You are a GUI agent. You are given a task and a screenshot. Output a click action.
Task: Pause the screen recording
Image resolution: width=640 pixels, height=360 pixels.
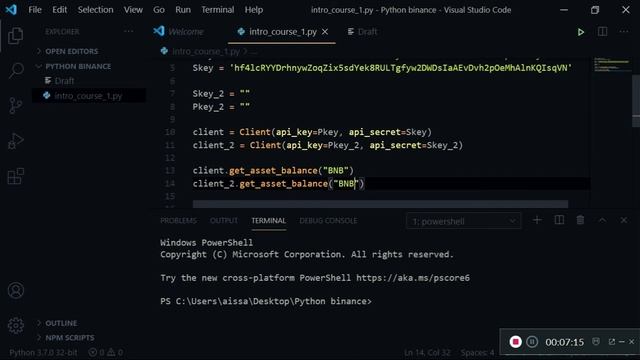click(532, 342)
